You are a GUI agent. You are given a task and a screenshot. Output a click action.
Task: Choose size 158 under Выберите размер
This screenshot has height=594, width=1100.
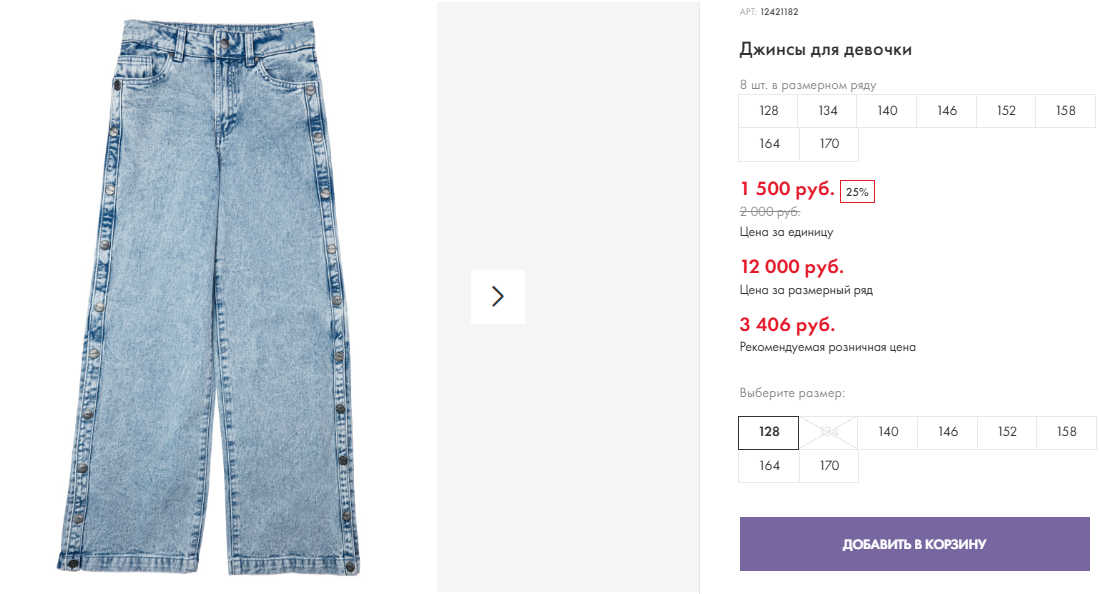point(1066,432)
